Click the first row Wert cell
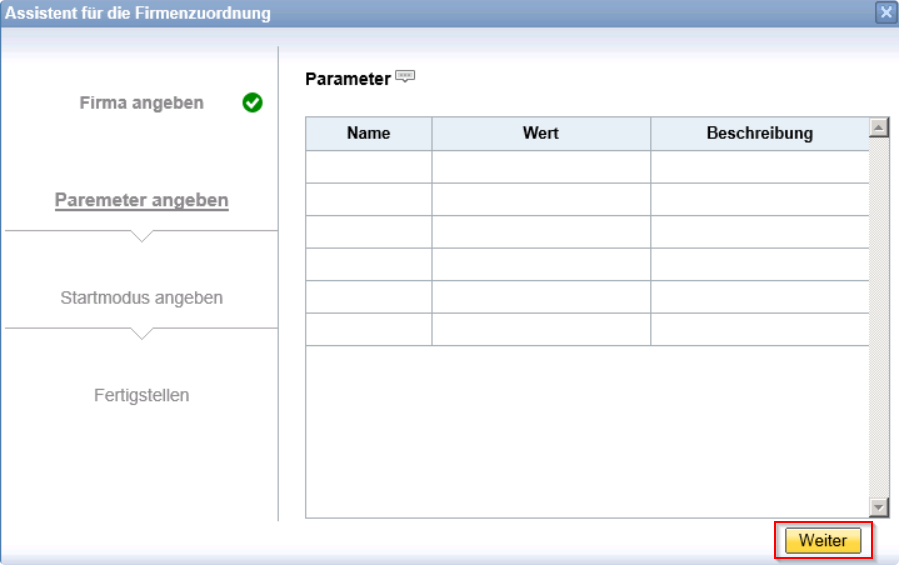 541,167
